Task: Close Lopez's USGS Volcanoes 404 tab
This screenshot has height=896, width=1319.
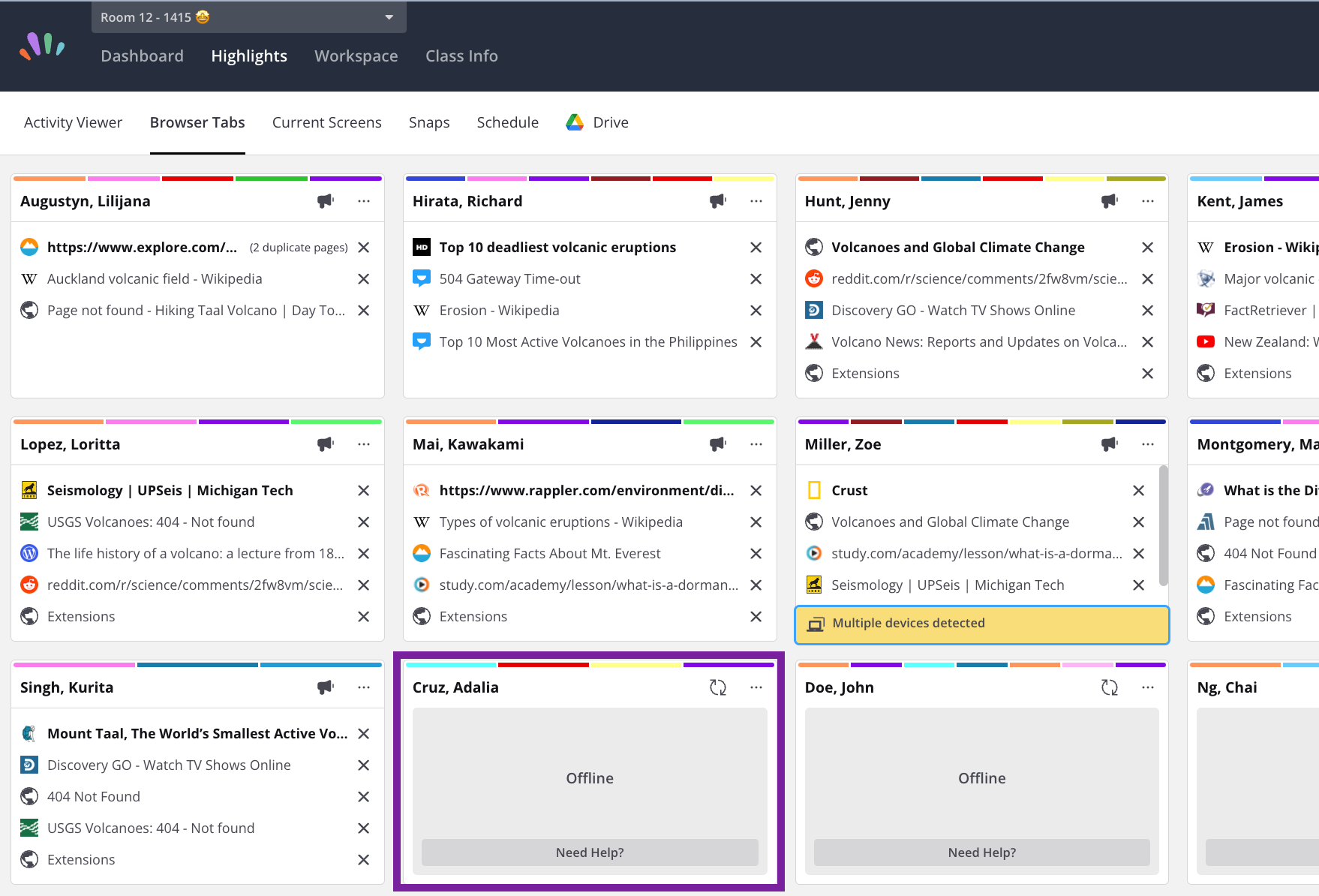Action: [x=364, y=522]
